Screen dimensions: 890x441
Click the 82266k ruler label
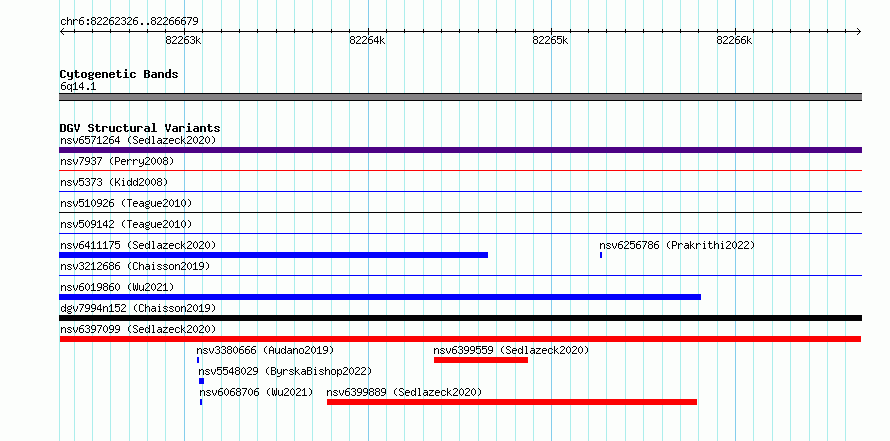pyautogui.click(x=734, y=40)
